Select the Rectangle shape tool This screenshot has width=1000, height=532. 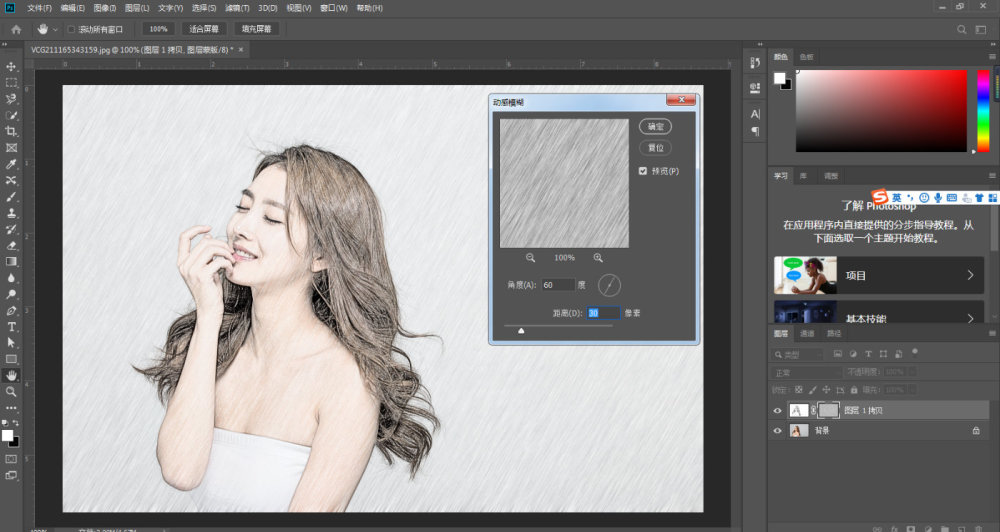[11, 359]
